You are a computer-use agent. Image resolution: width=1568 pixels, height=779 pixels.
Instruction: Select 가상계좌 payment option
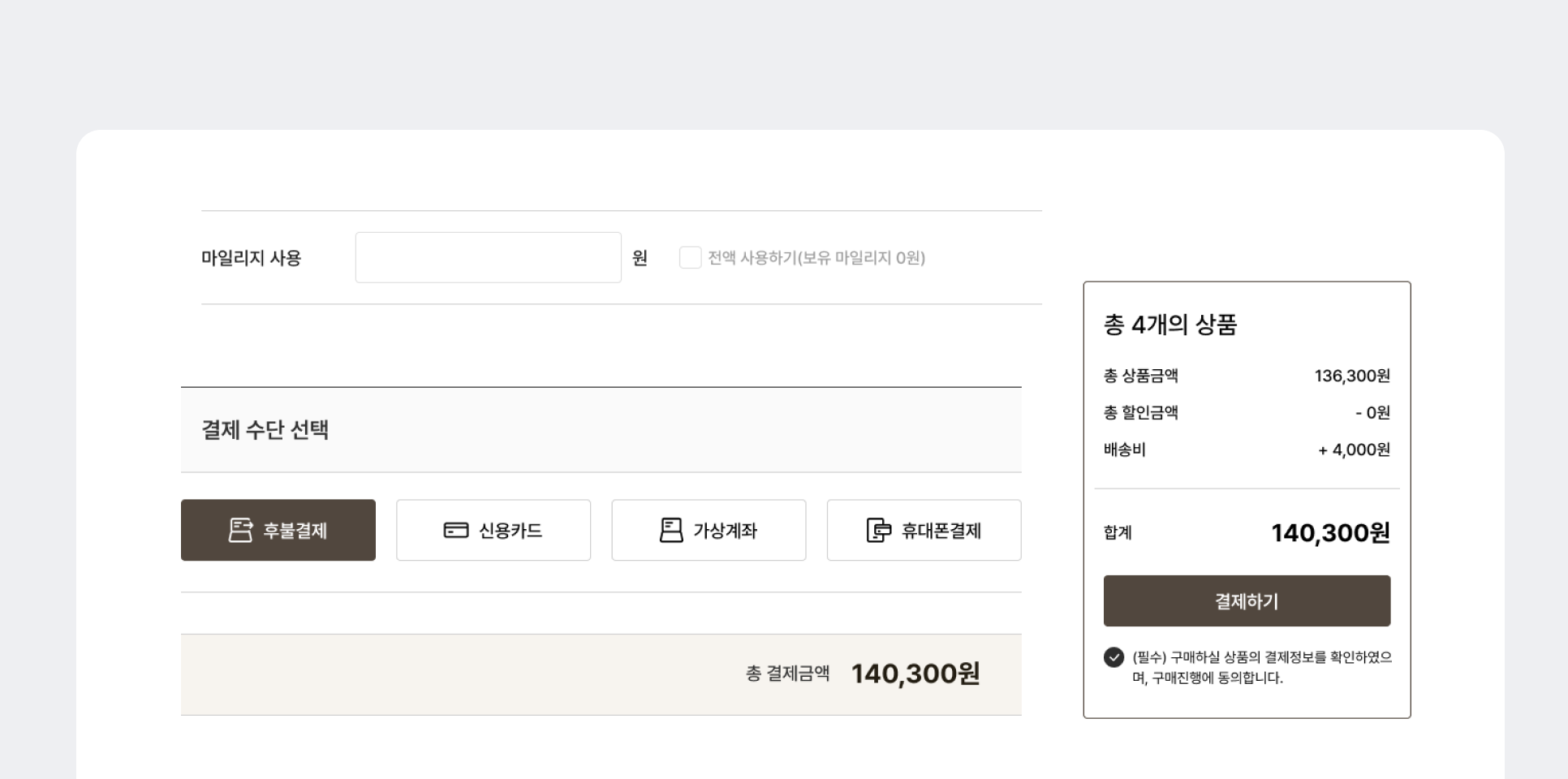(709, 530)
